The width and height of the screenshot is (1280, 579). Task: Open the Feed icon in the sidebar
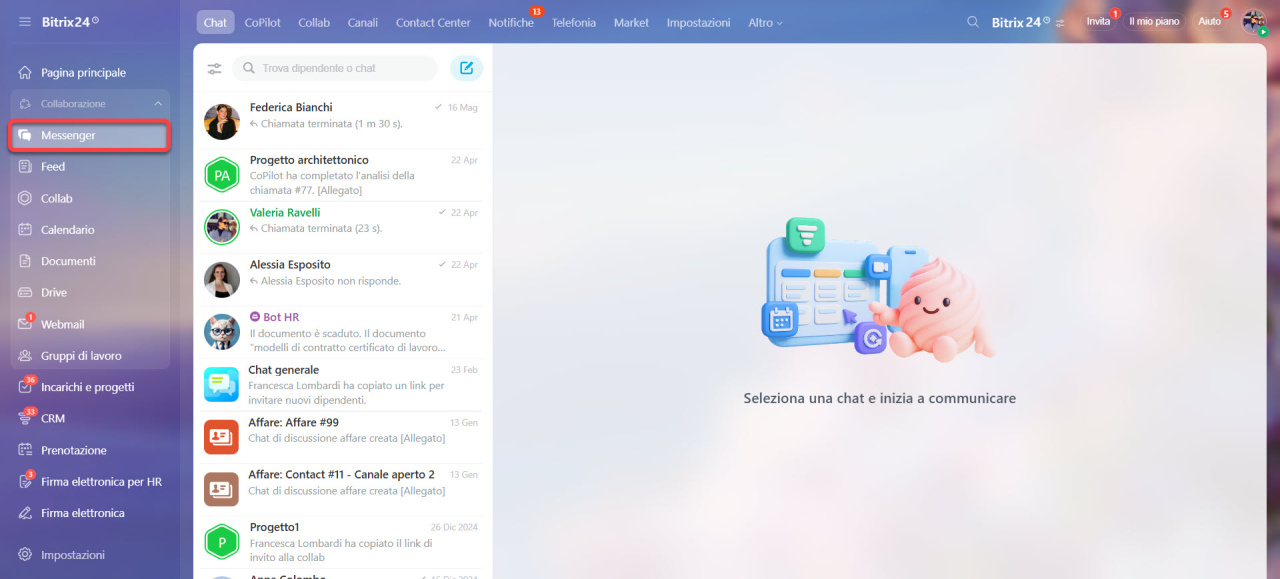click(x=25, y=167)
